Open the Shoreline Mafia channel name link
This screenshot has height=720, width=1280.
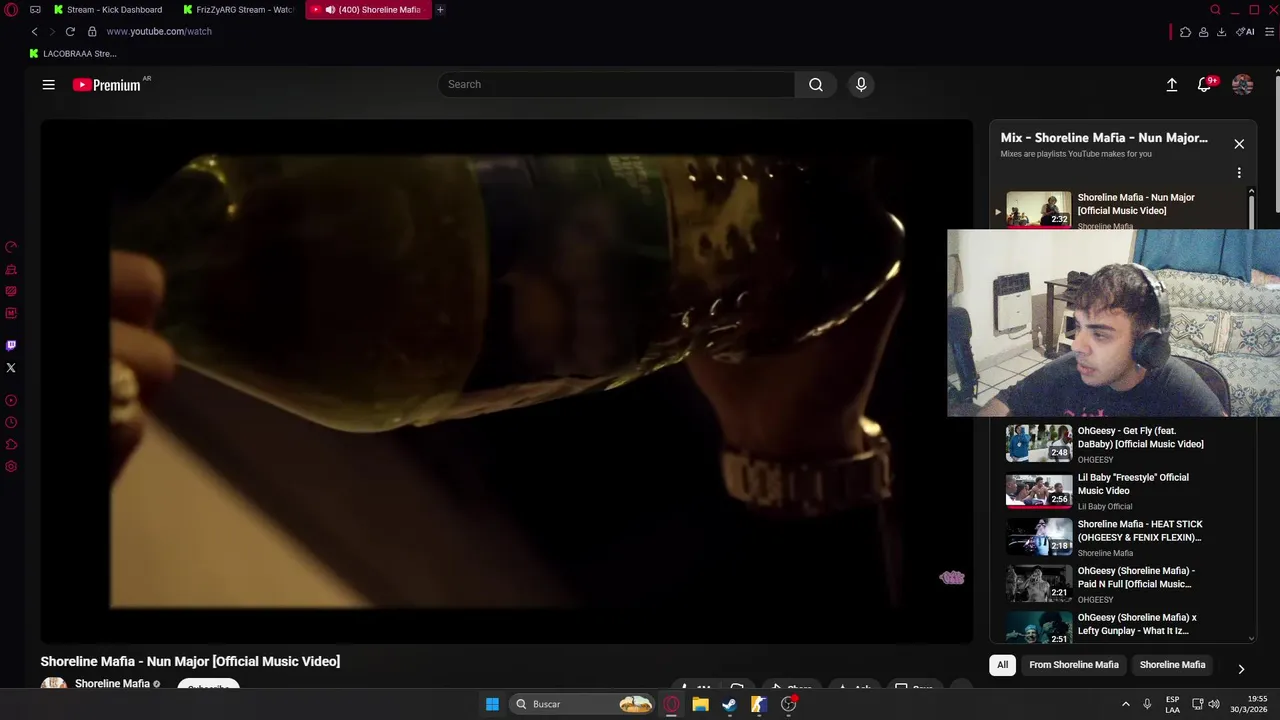tap(112, 684)
